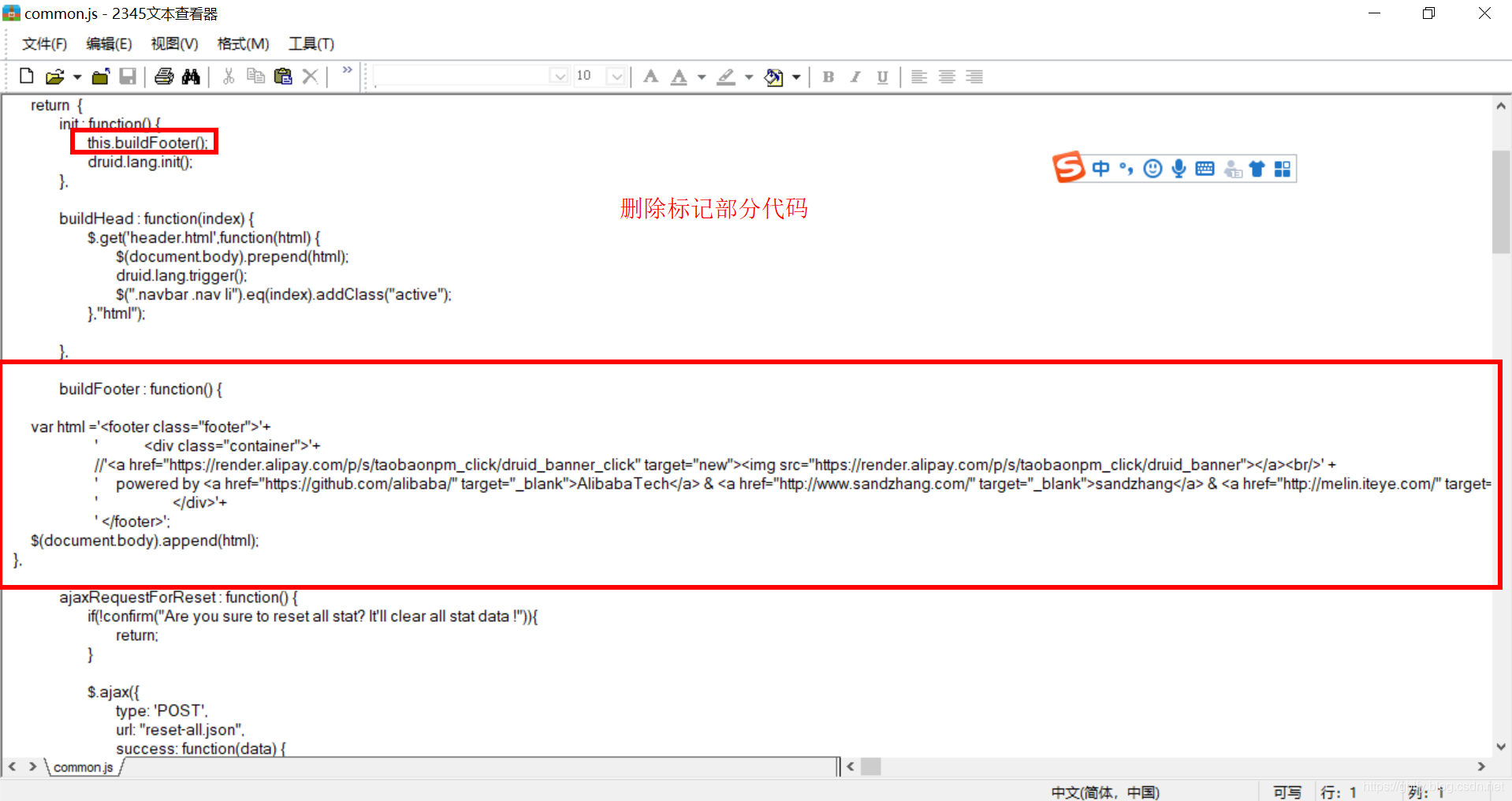
Task: Toggle Sogou punctuation mode icon
Action: pos(1126,168)
